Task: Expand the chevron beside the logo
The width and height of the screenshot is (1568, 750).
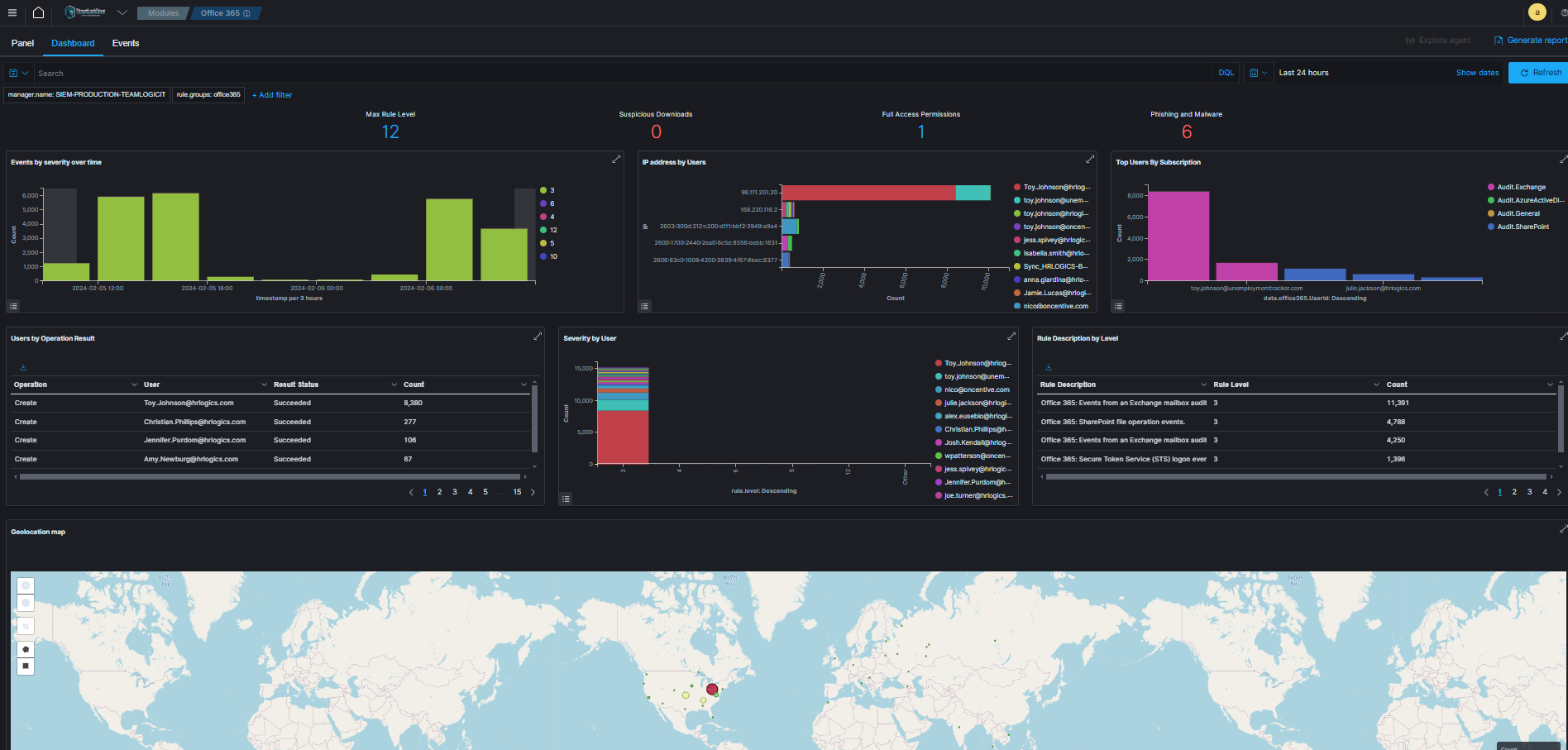Action: click(122, 12)
